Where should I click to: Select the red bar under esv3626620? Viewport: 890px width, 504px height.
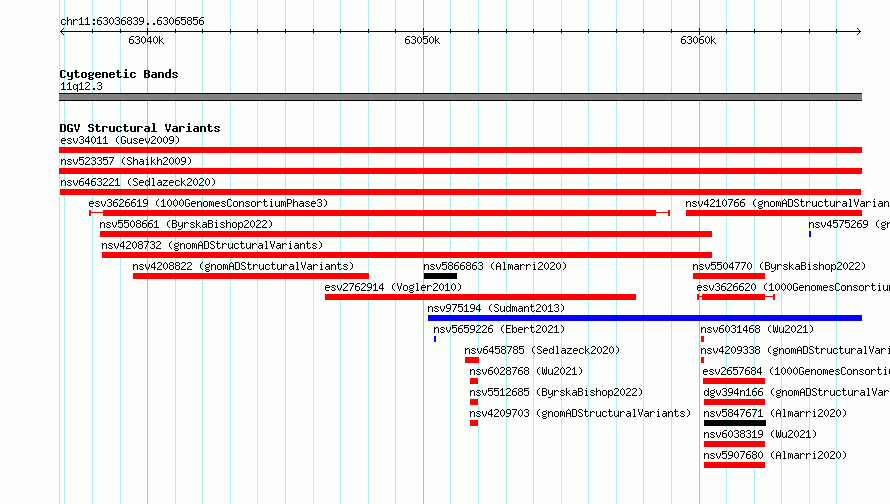coord(736,297)
